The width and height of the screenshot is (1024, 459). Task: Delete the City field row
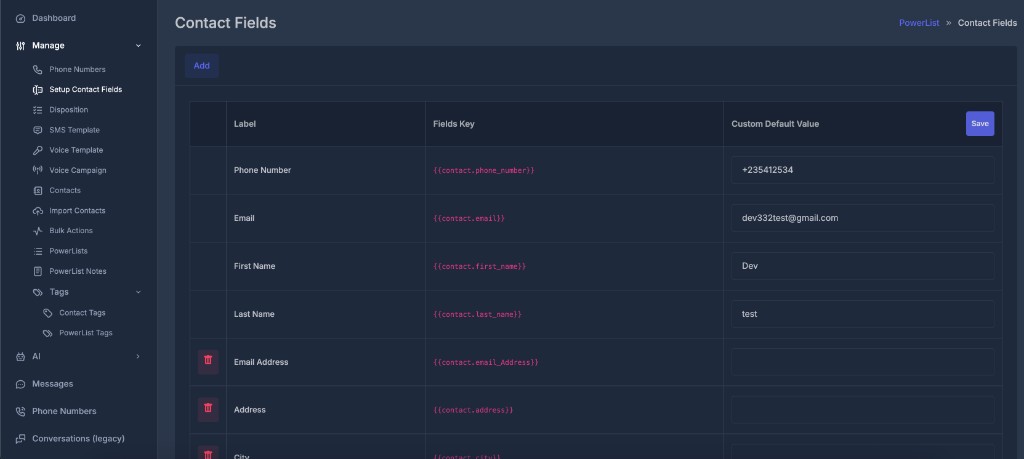pyautogui.click(x=208, y=453)
